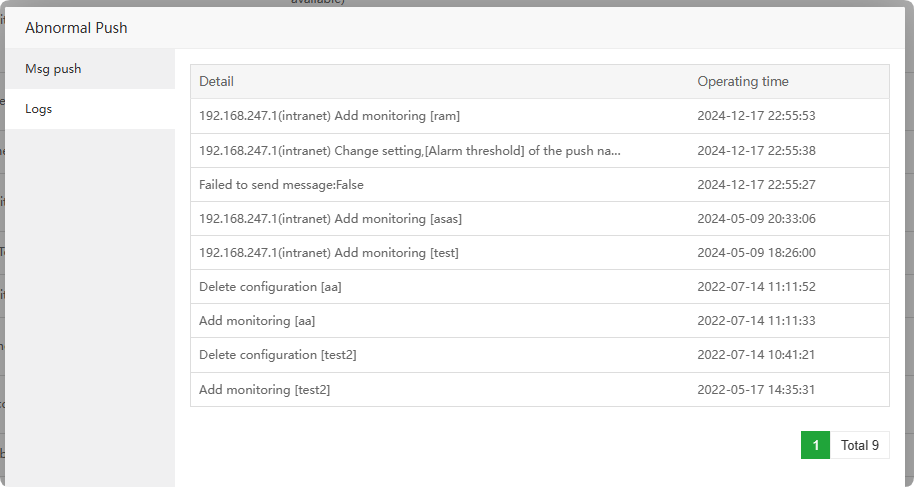This screenshot has width=914, height=487.
Task: Click the 2024-05-09 20:33:06 timestamp cell
Action: click(x=756, y=219)
